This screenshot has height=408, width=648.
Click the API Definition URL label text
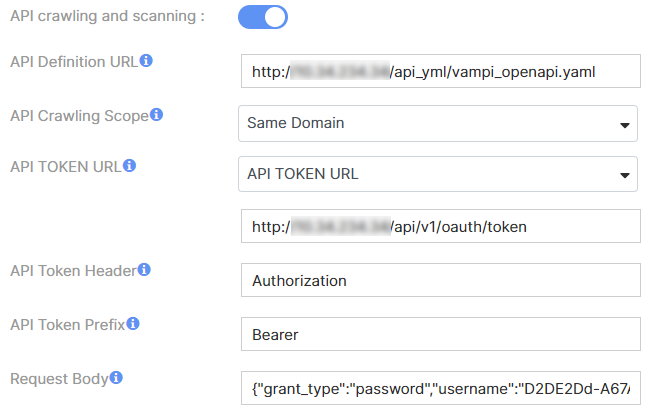(73, 62)
